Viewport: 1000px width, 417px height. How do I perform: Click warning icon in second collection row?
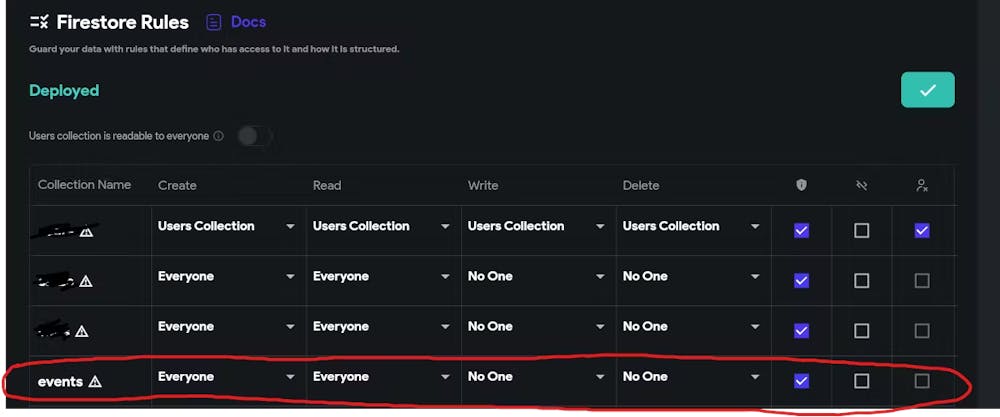click(x=86, y=281)
